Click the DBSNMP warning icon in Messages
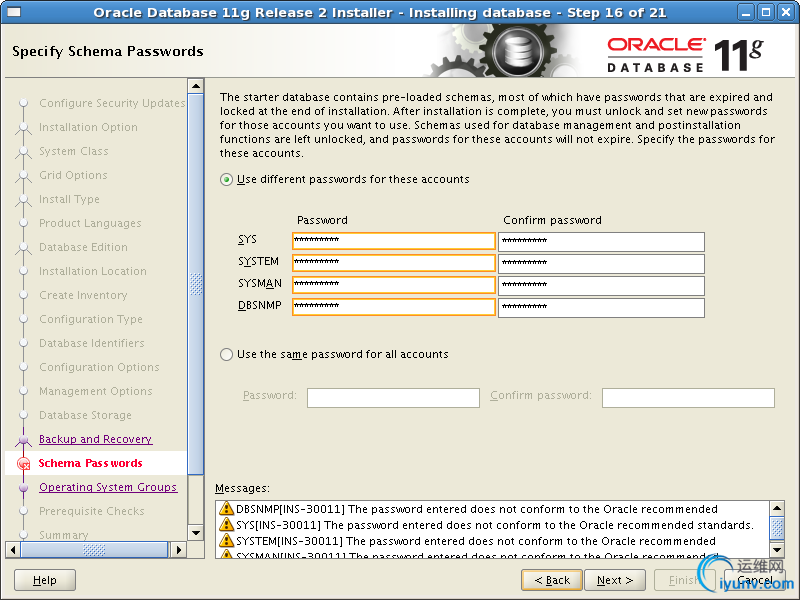Viewport: 800px width, 600px height. click(x=226, y=509)
